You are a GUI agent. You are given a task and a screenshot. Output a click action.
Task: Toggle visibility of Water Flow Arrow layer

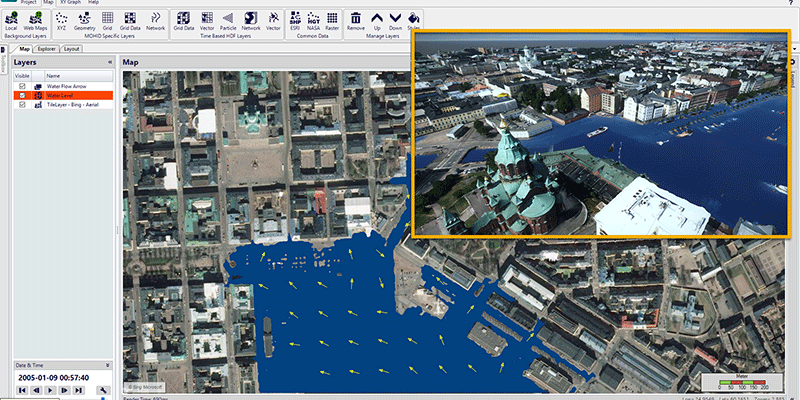tap(22, 87)
